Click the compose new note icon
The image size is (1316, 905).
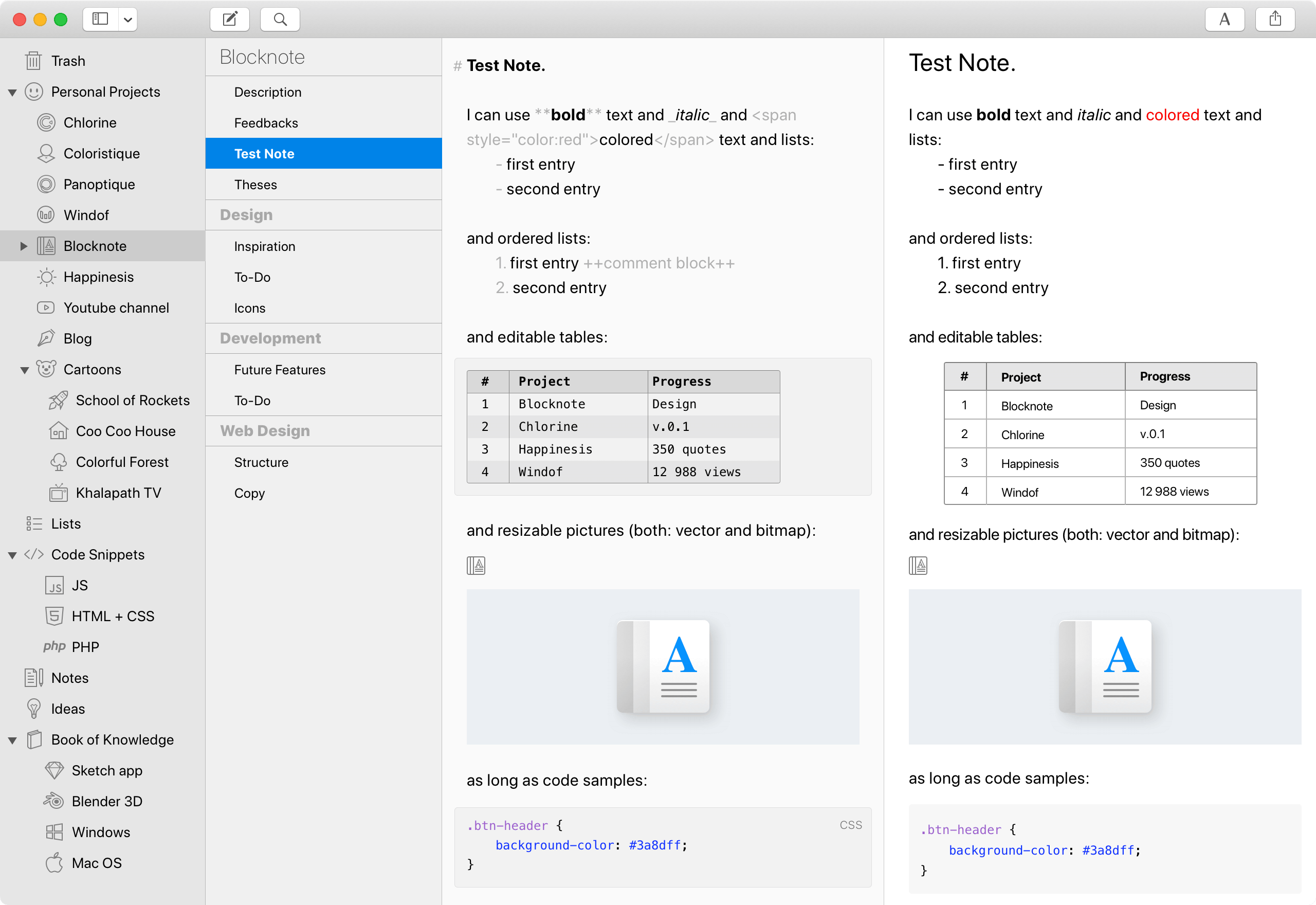click(x=230, y=19)
